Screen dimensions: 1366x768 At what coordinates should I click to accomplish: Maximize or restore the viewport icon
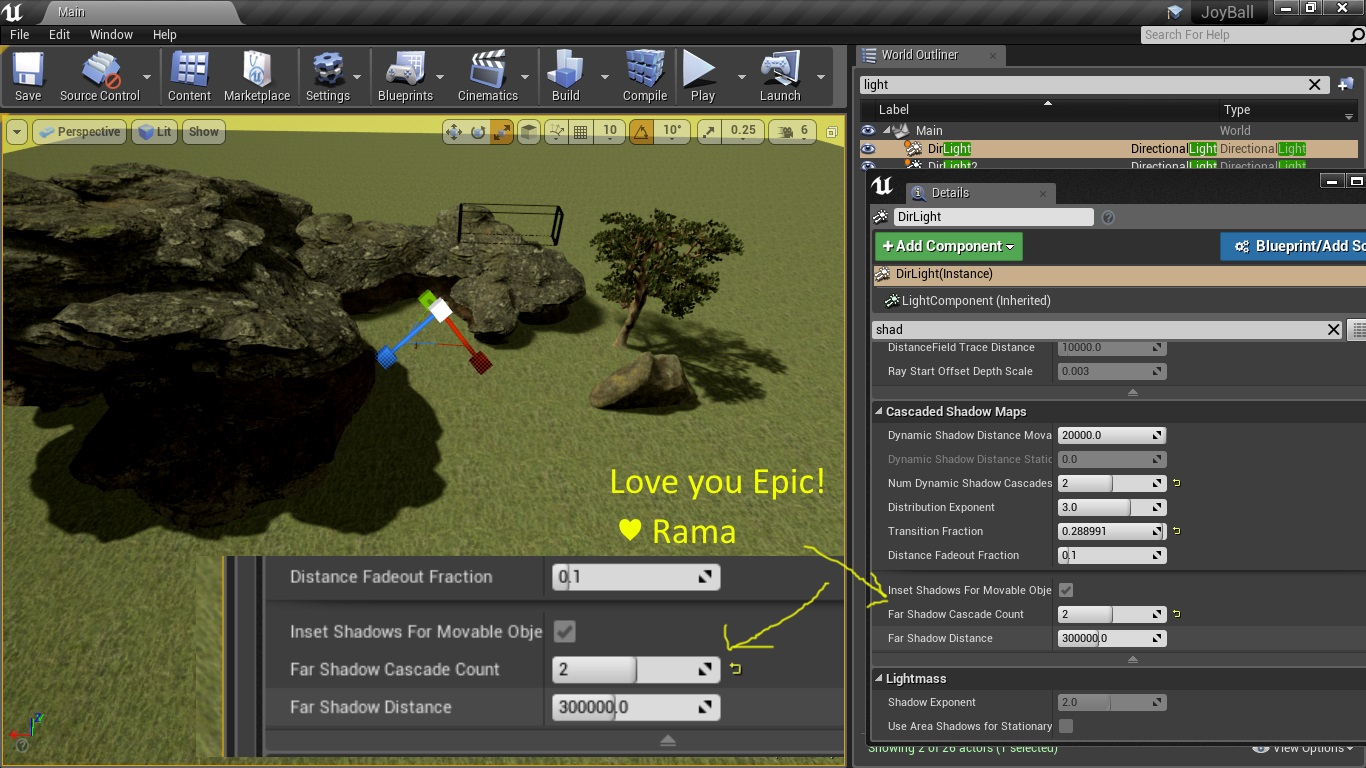[x=831, y=132]
